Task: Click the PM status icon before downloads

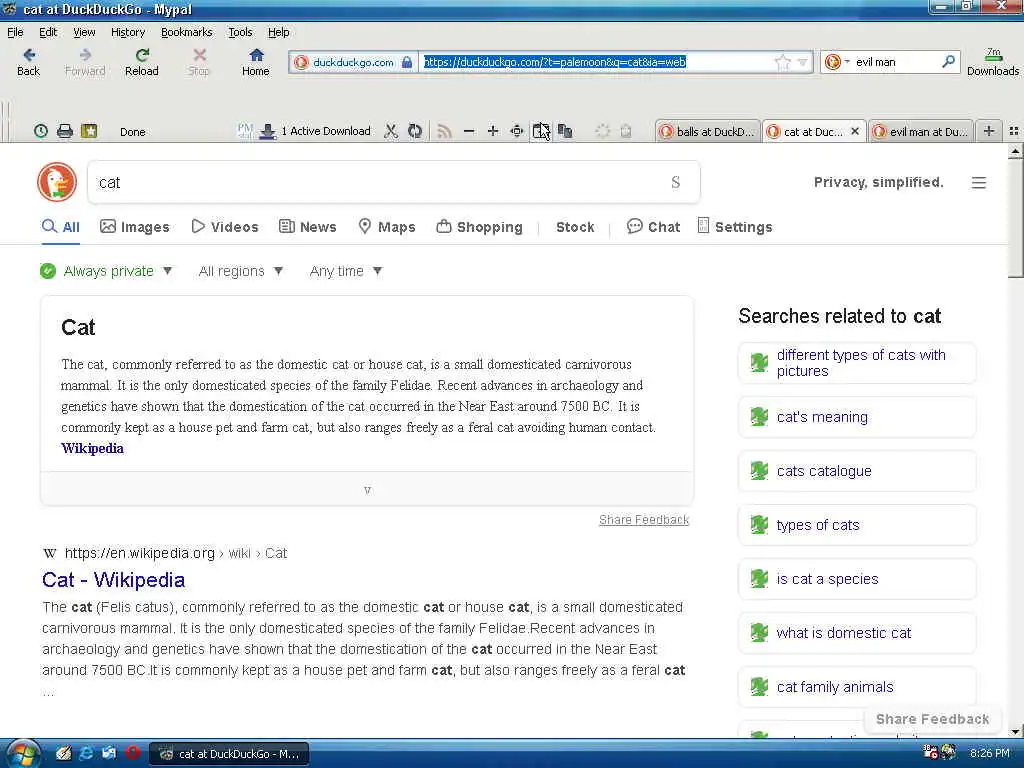Action: pyautogui.click(x=245, y=131)
